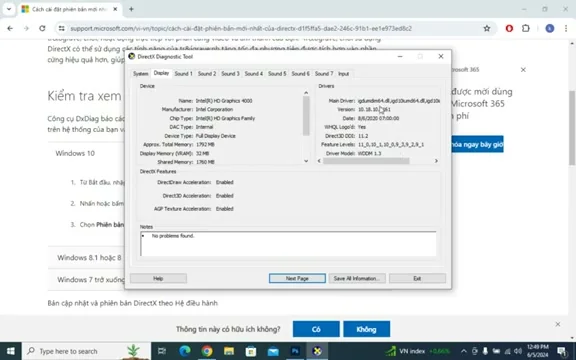Switch to the Sound 7 tab
The image size is (576, 360).
coord(324,74)
